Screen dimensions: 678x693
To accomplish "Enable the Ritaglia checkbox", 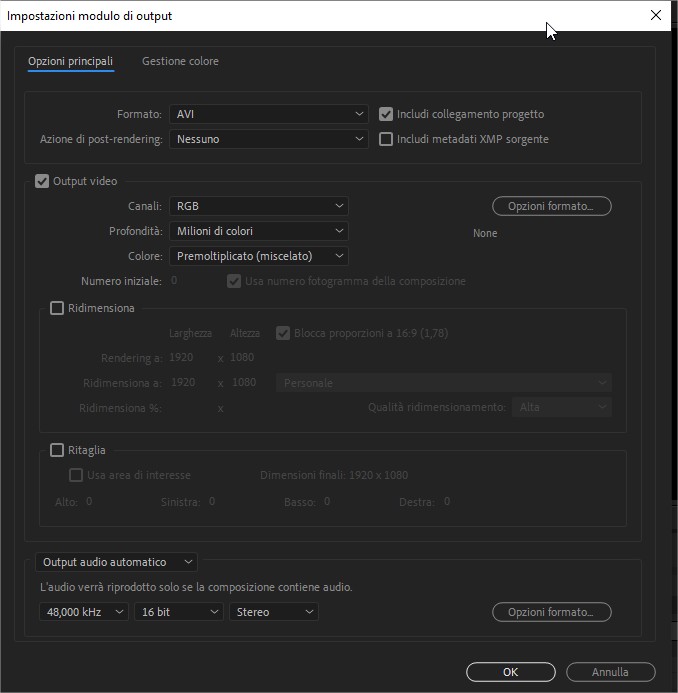I will click(57, 451).
